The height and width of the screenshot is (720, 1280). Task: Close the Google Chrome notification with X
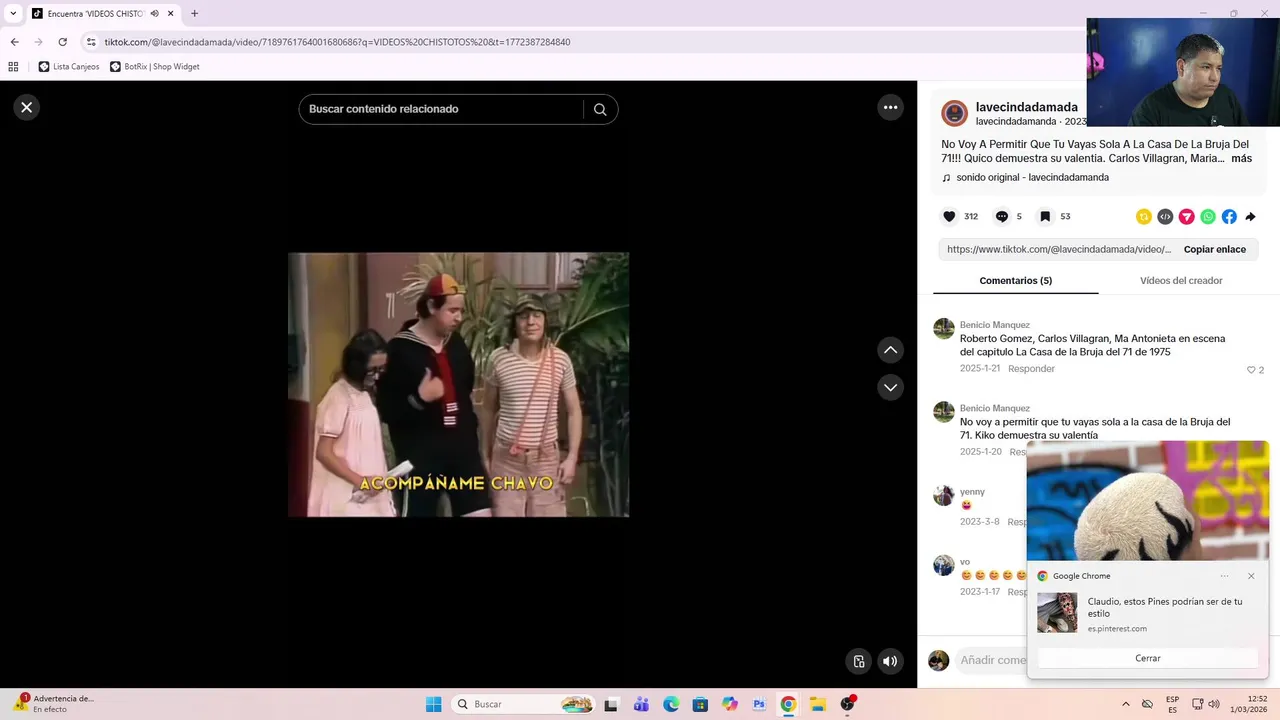point(1251,576)
